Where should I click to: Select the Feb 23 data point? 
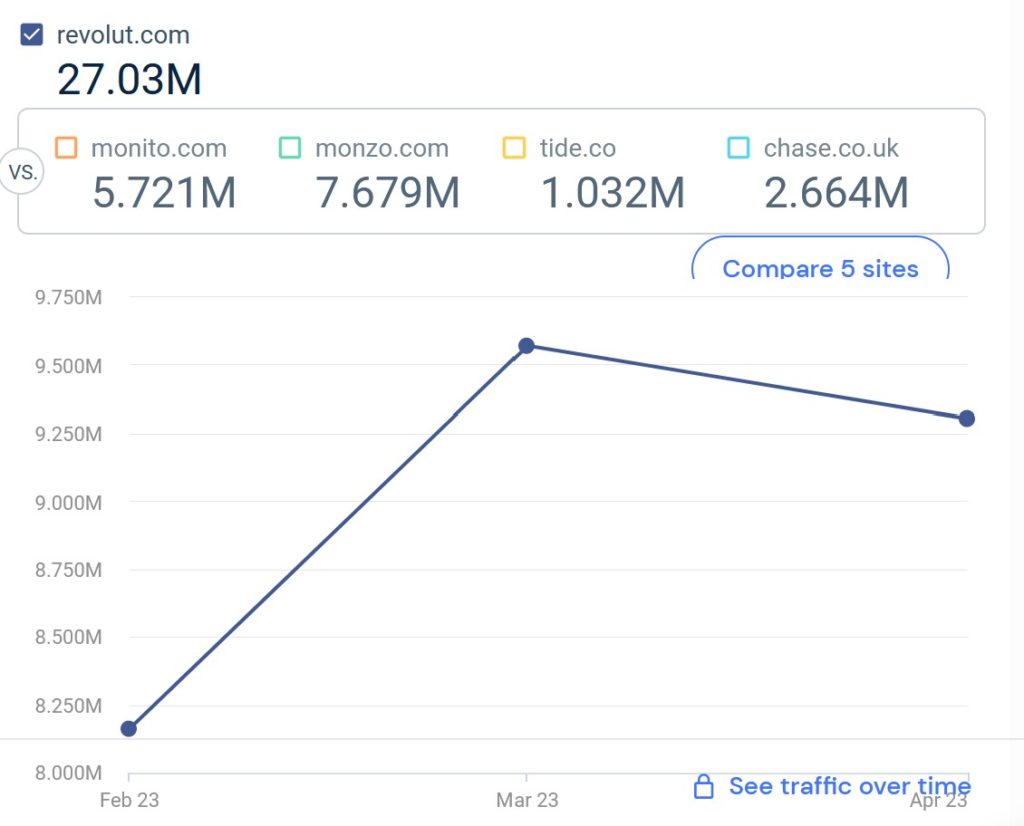click(129, 729)
